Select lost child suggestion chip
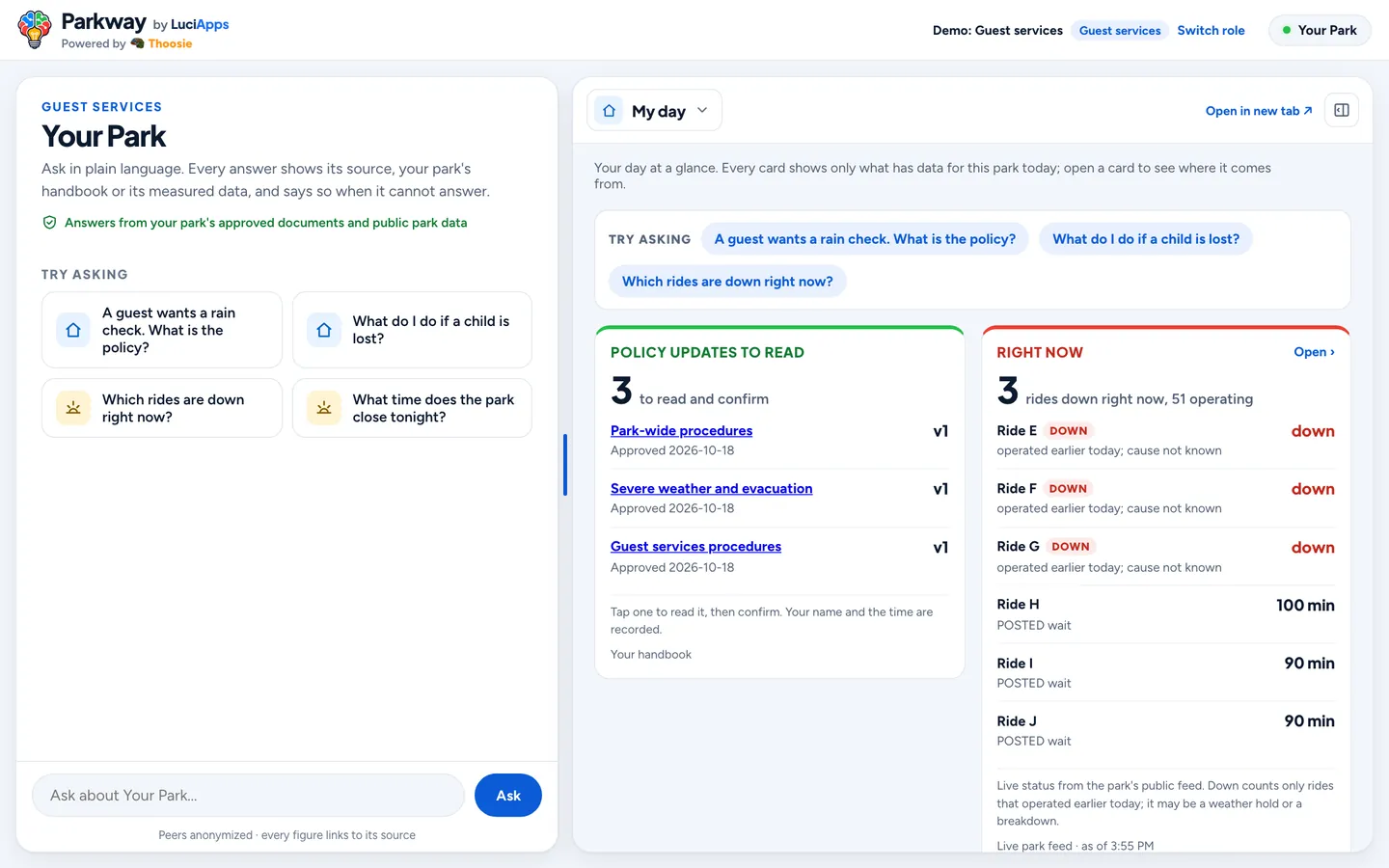The height and width of the screenshot is (868, 1389). pyautogui.click(x=1146, y=239)
